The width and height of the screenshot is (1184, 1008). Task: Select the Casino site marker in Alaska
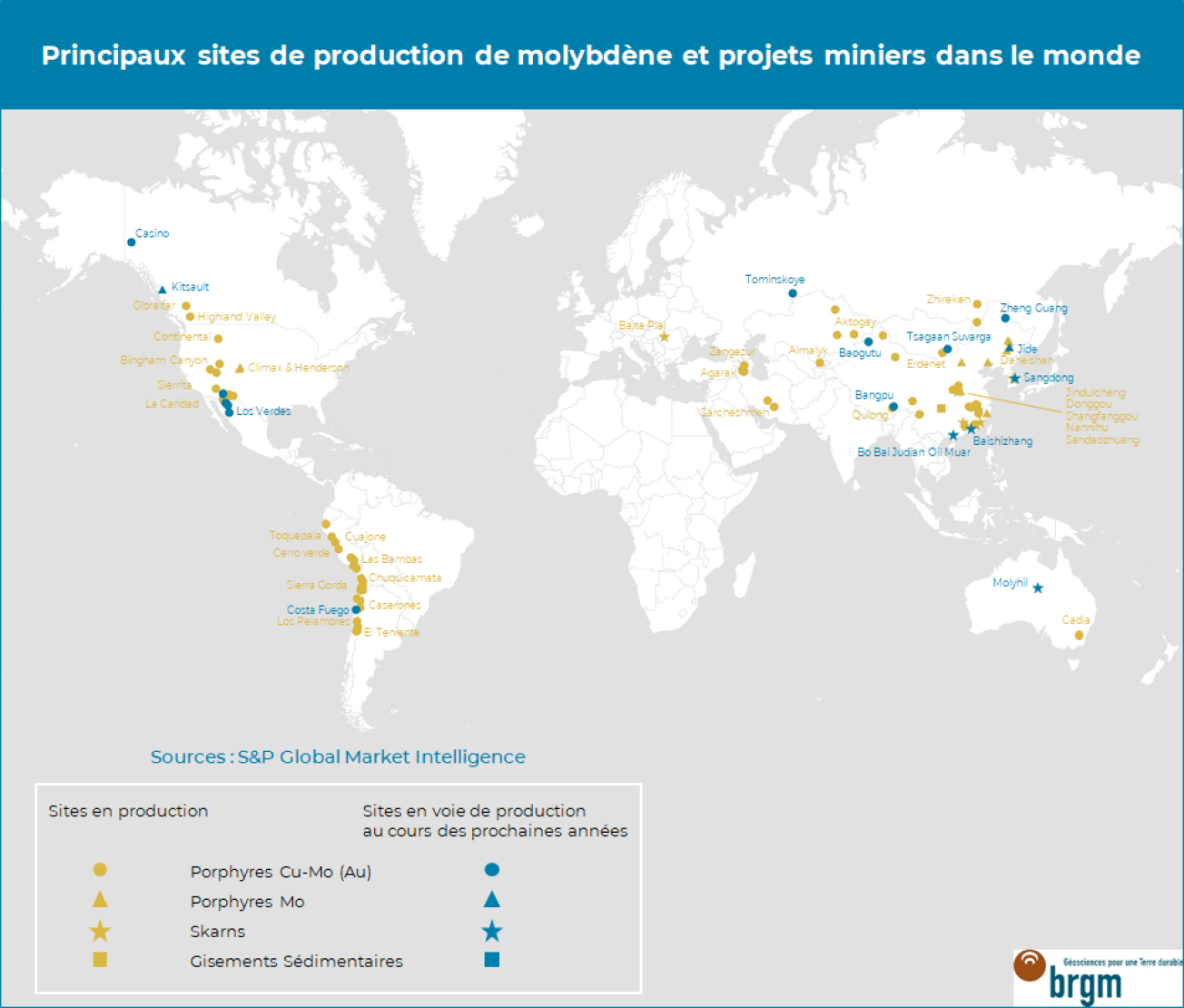131,242
